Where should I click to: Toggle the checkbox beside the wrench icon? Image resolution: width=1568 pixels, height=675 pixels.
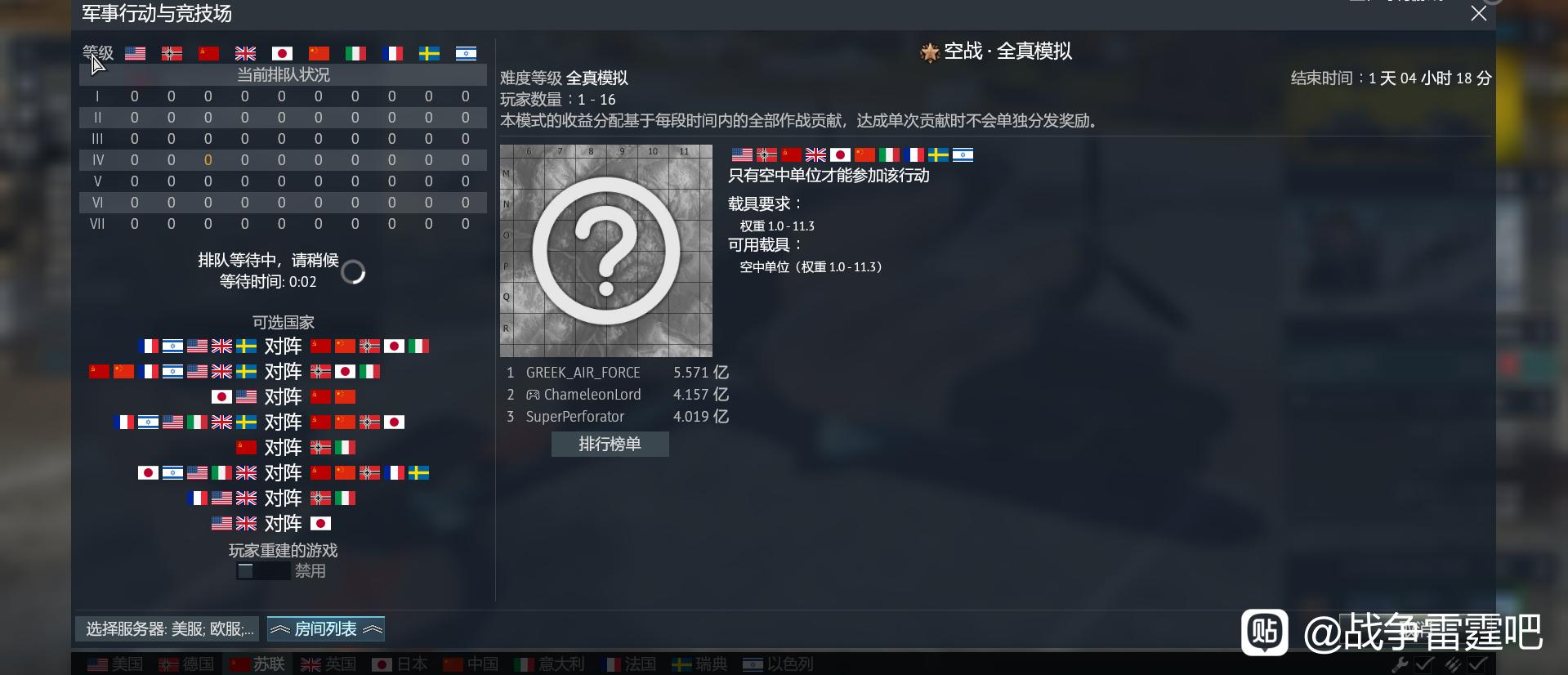tap(1424, 664)
